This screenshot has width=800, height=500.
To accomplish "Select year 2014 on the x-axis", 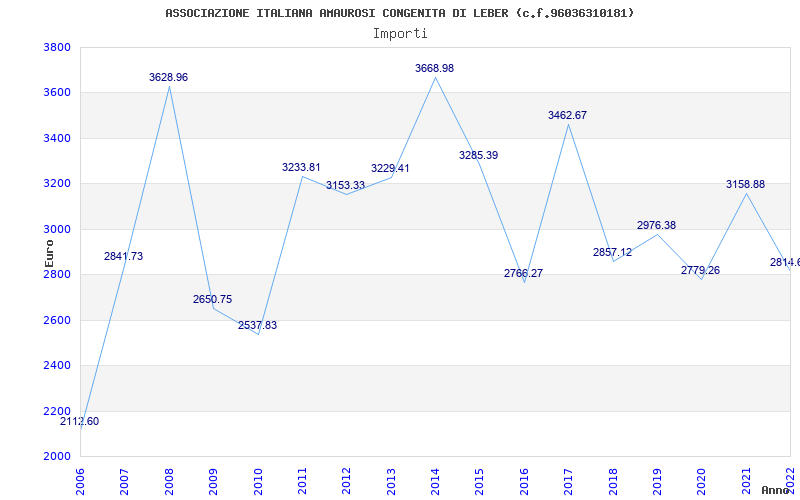I will [435, 481].
